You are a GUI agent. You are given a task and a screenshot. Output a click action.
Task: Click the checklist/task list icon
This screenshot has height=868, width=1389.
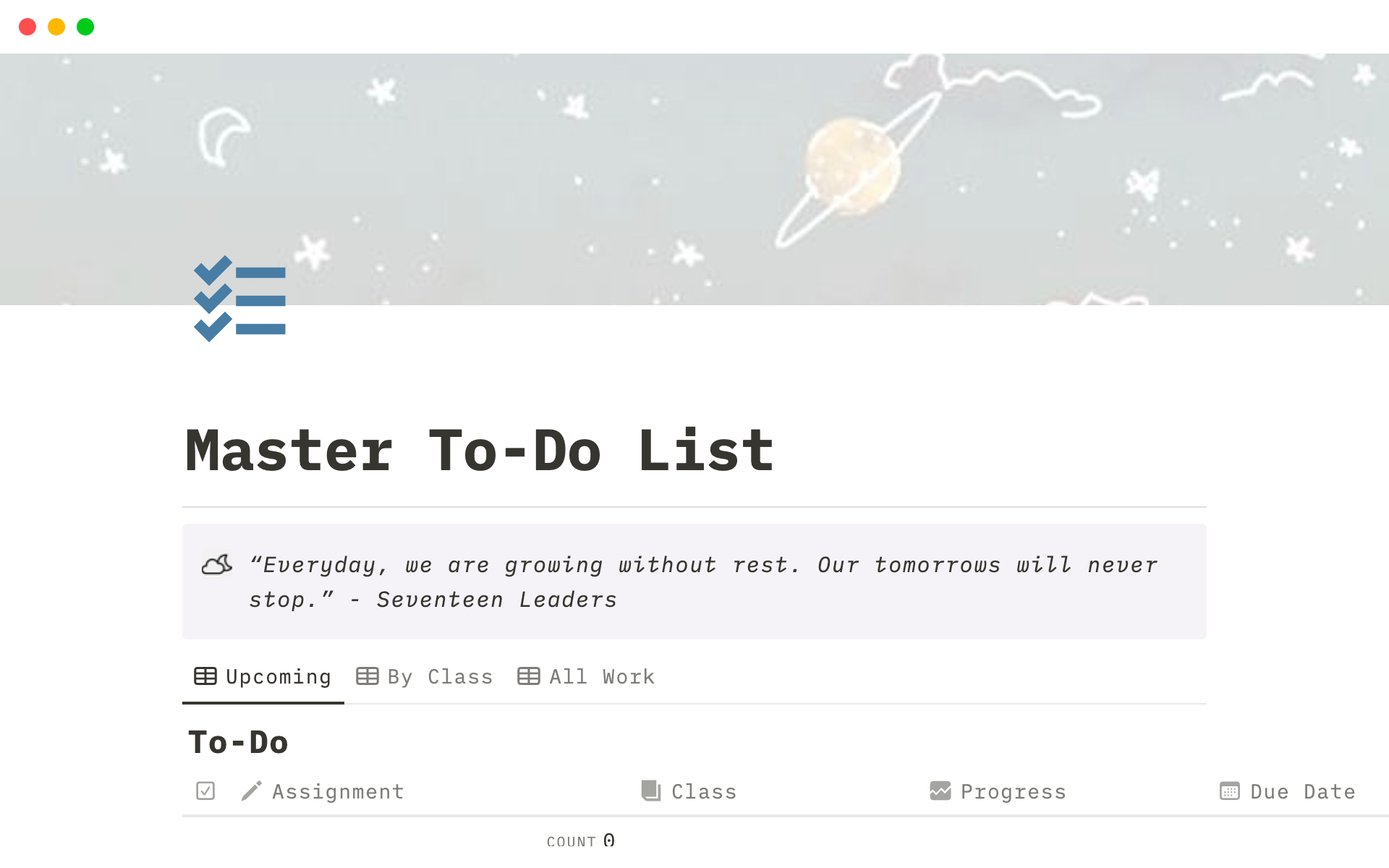239,296
